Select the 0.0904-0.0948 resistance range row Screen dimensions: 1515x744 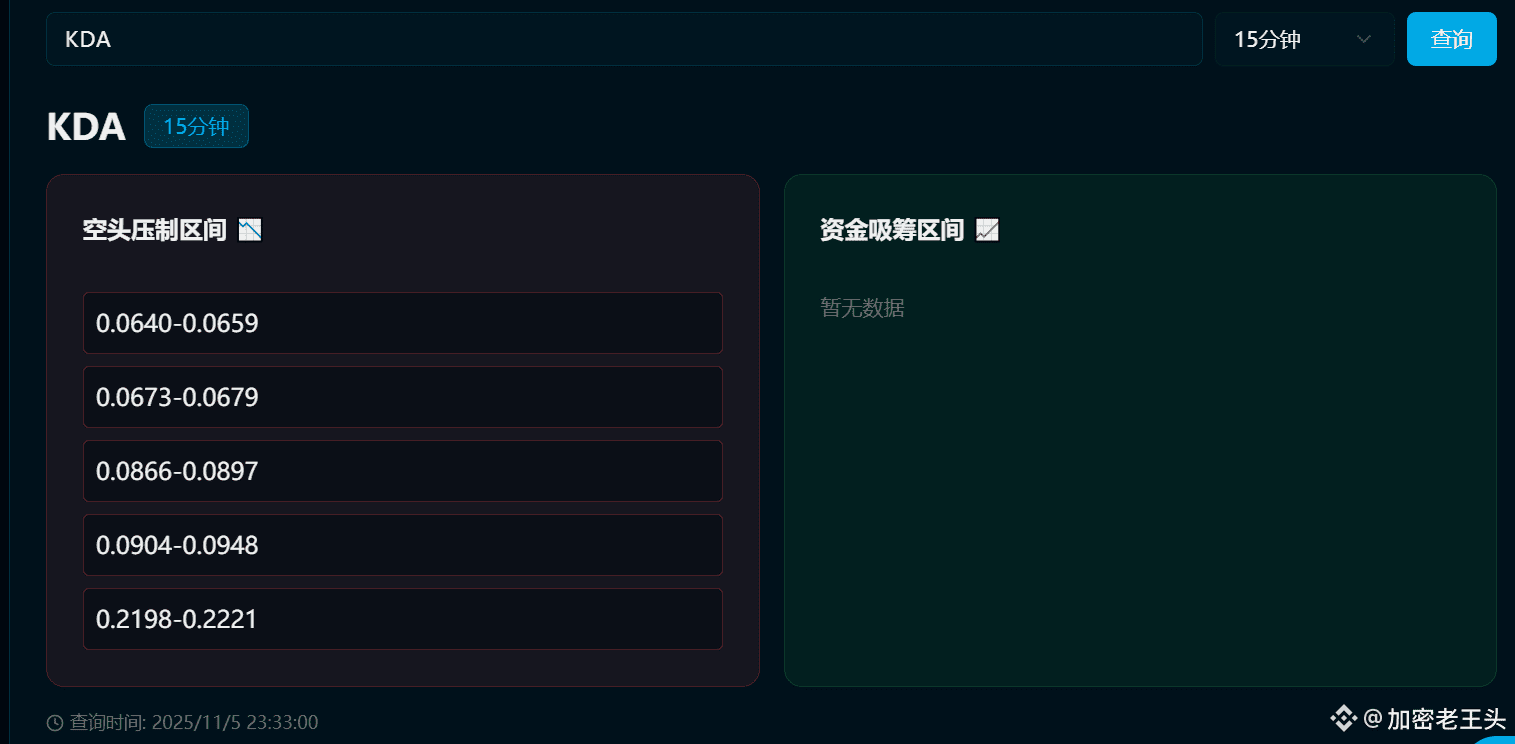point(402,545)
